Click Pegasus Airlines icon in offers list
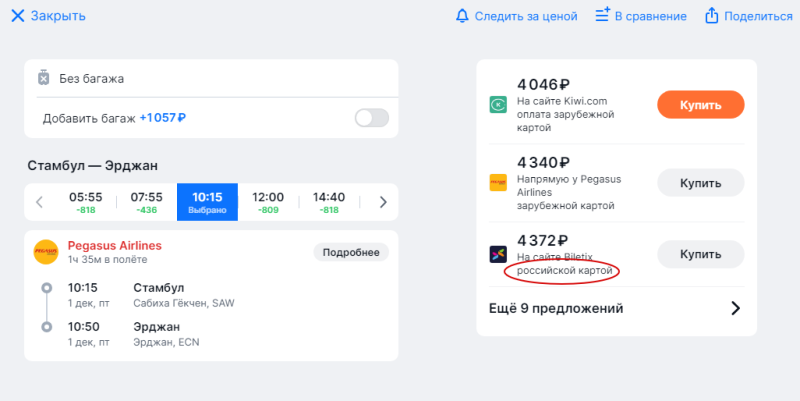The height and width of the screenshot is (401, 800). point(497,183)
